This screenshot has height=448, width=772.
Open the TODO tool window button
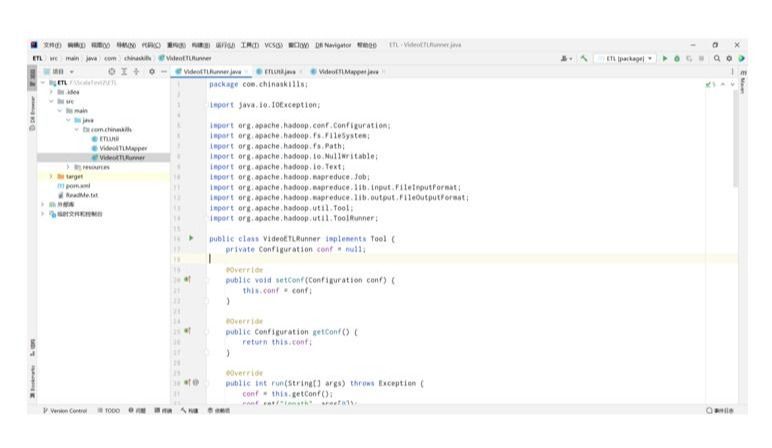(108, 411)
